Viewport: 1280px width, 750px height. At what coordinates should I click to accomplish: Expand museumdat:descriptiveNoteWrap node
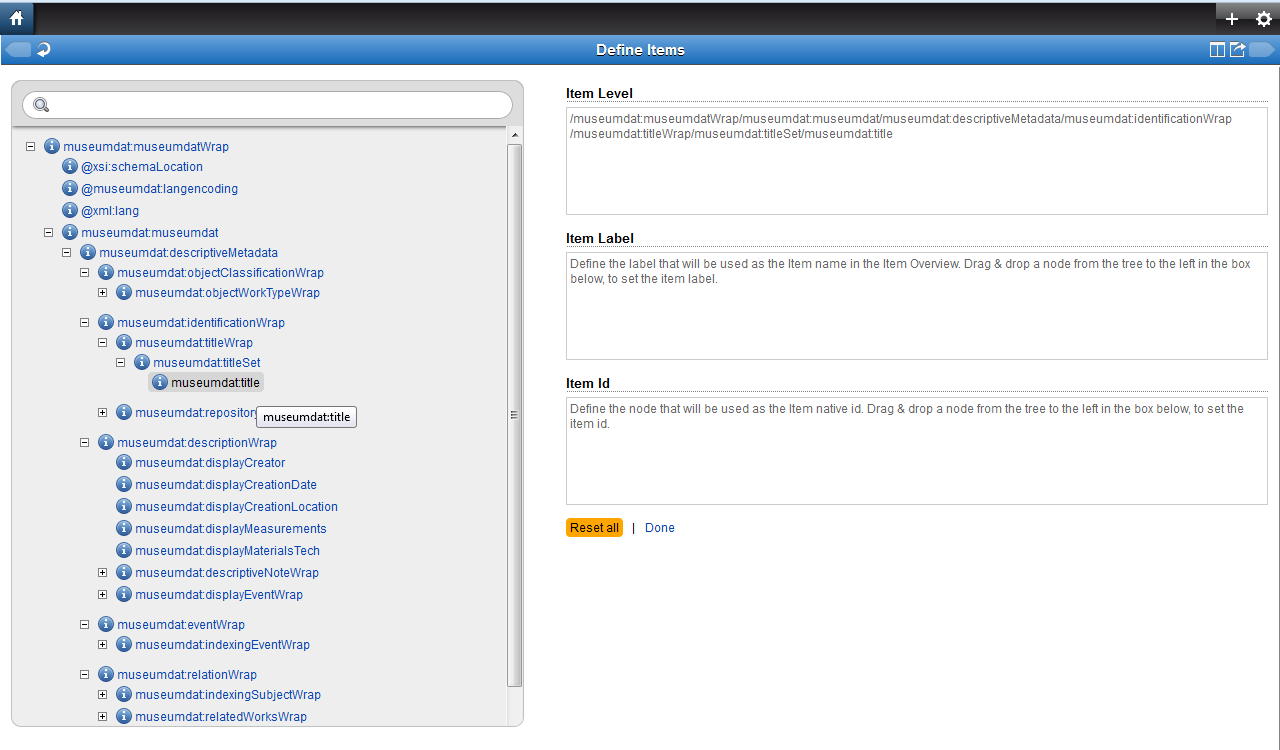point(102,572)
